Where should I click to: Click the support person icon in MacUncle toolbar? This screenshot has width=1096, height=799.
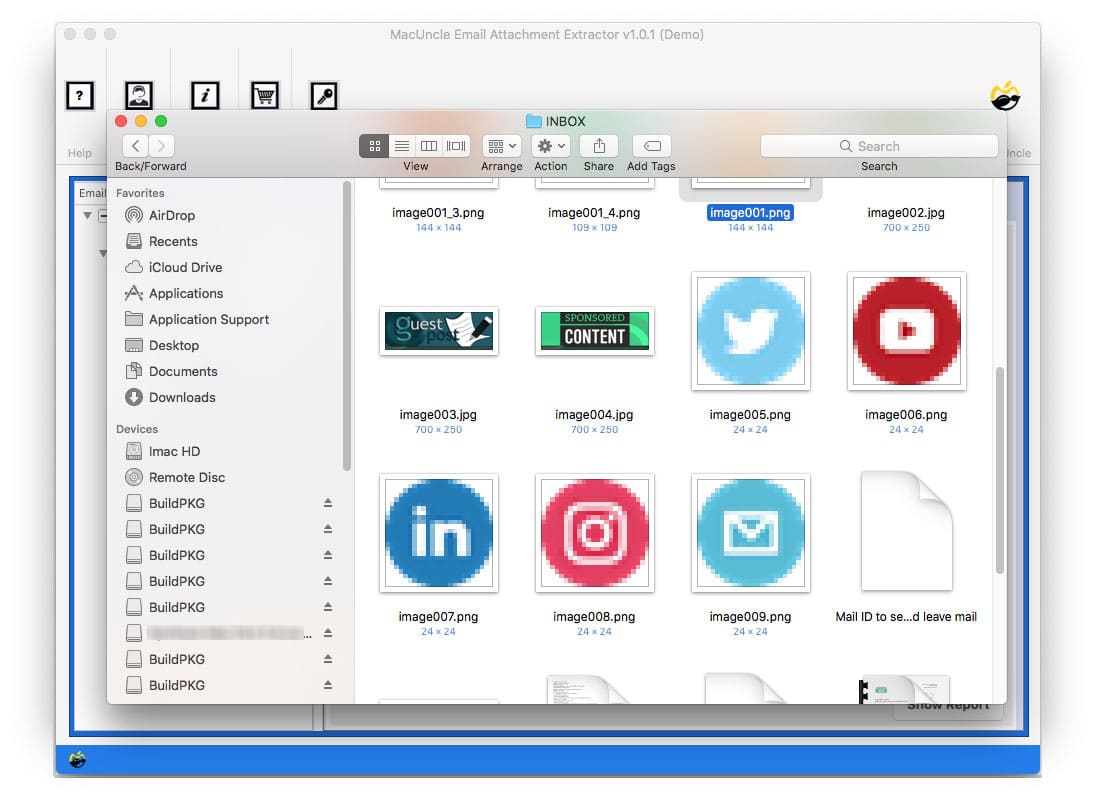(139, 95)
